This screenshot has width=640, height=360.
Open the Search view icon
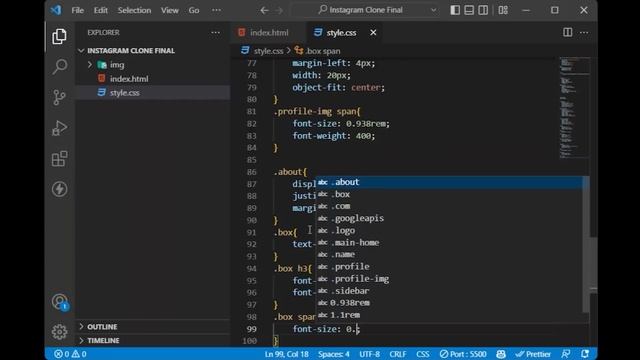[60, 67]
